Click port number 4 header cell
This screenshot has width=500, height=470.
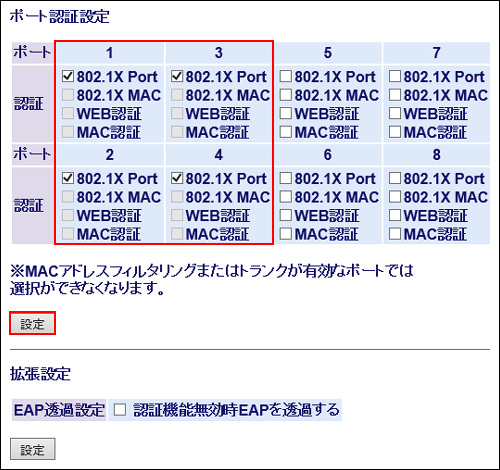click(219, 155)
